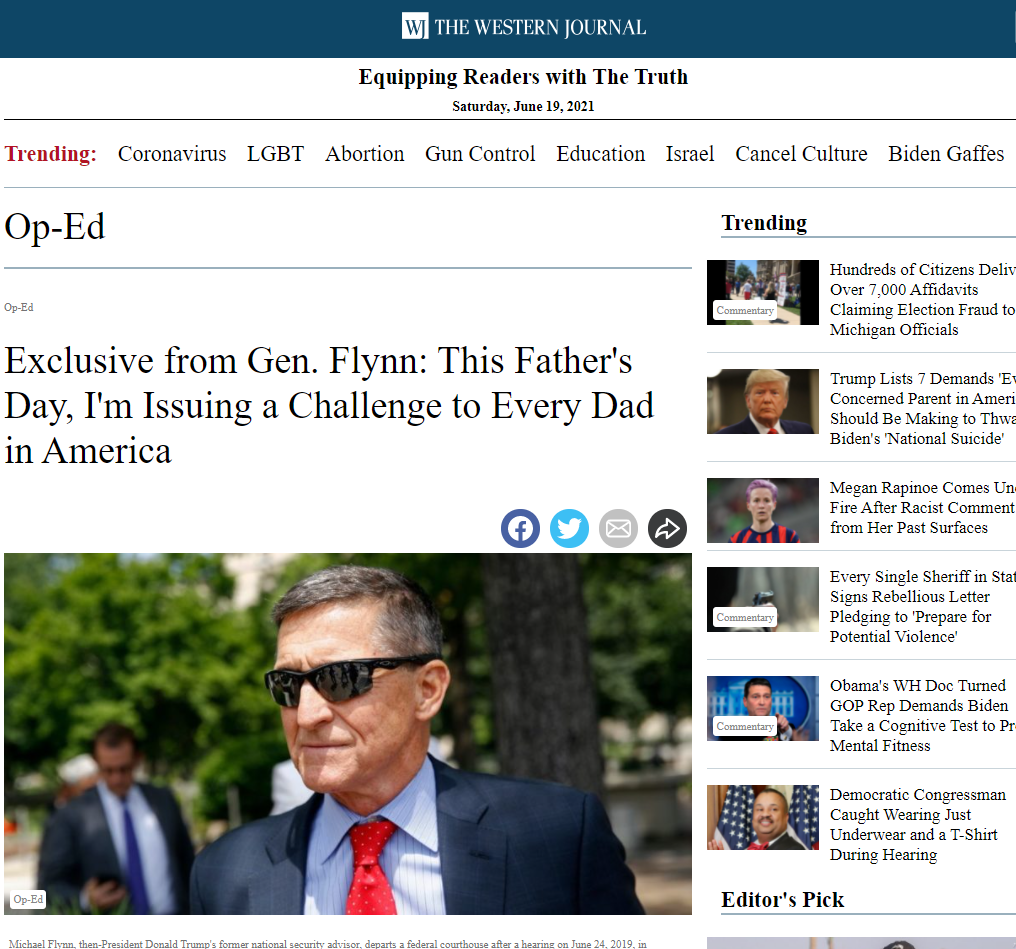
Task: Click the date Saturday, June 19, 2021
Action: 523,106
